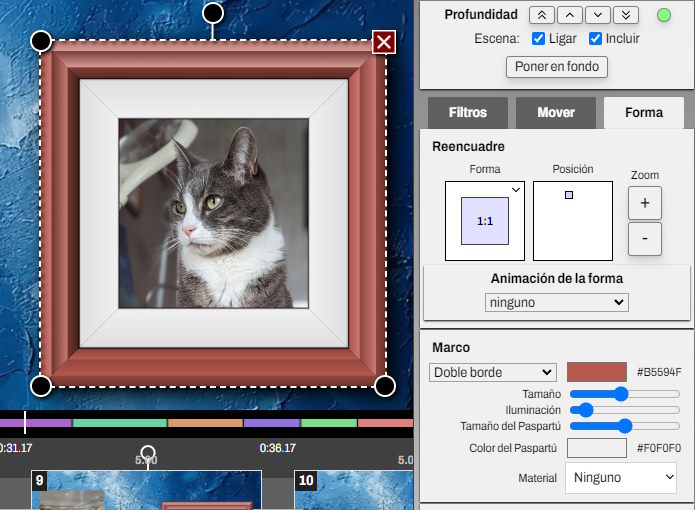Image resolution: width=695 pixels, height=510 pixels.
Task: Click the Poner en fondo button
Action: (x=557, y=67)
